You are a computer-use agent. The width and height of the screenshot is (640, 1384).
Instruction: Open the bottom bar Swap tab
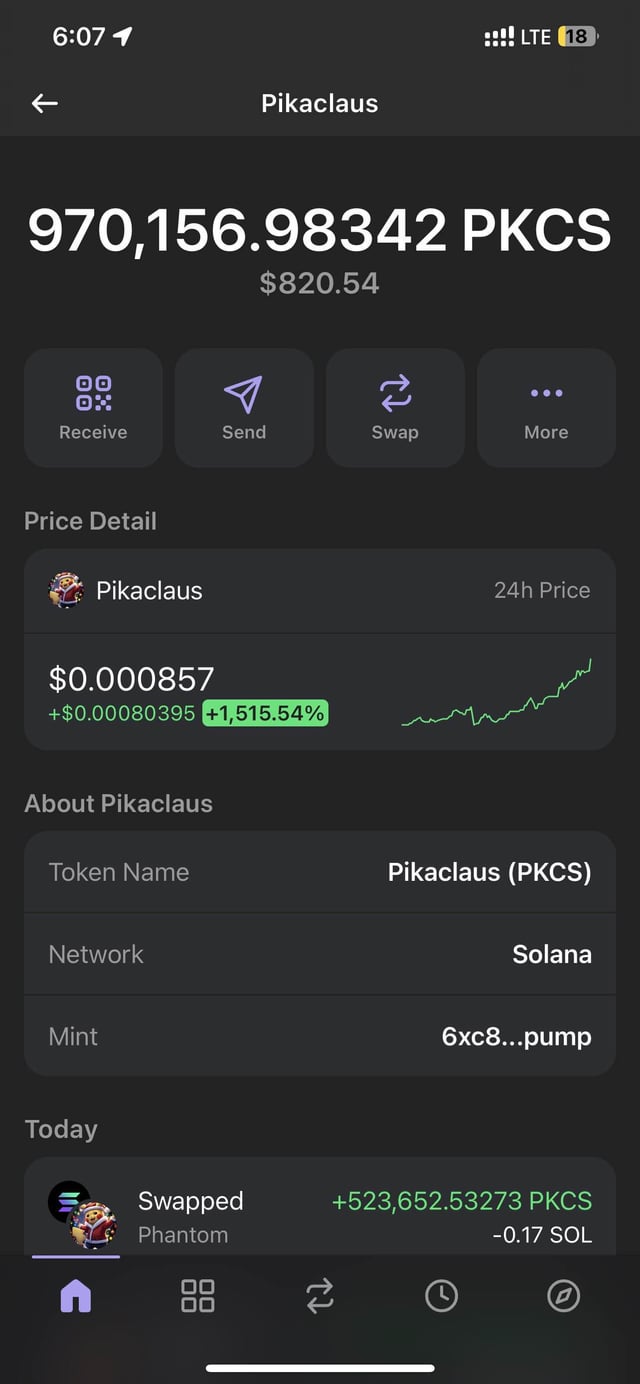tap(320, 1296)
